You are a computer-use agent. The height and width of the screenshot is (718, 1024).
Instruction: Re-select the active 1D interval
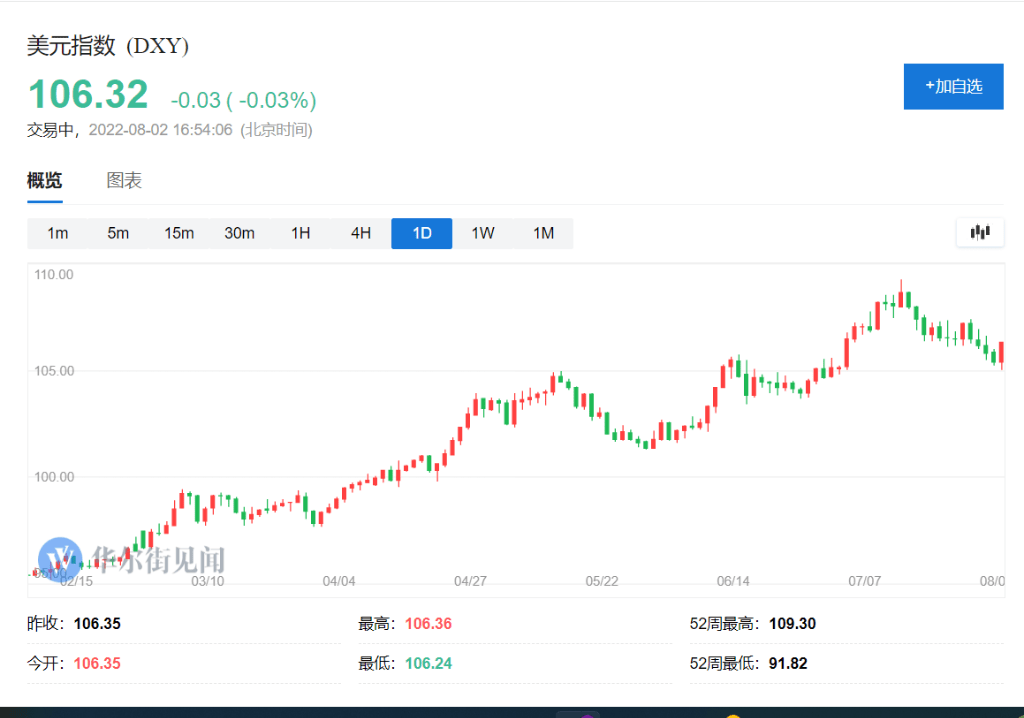pyautogui.click(x=421, y=232)
